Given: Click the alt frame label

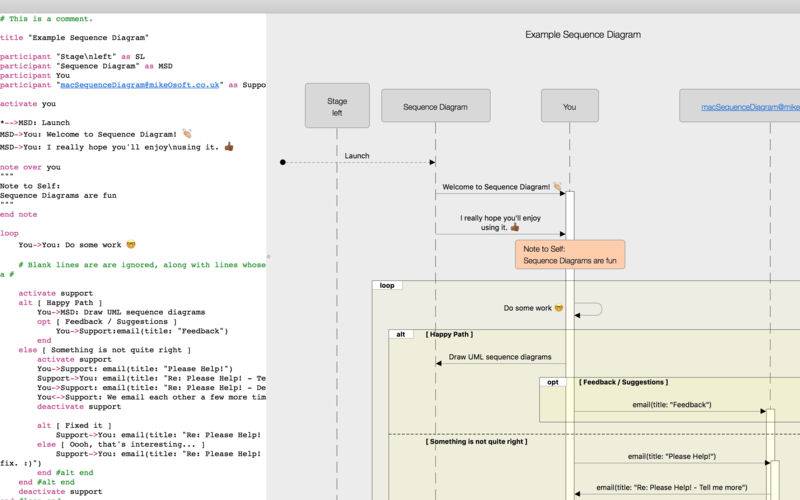Looking at the screenshot, I should pyautogui.click(x=401, y=334).
